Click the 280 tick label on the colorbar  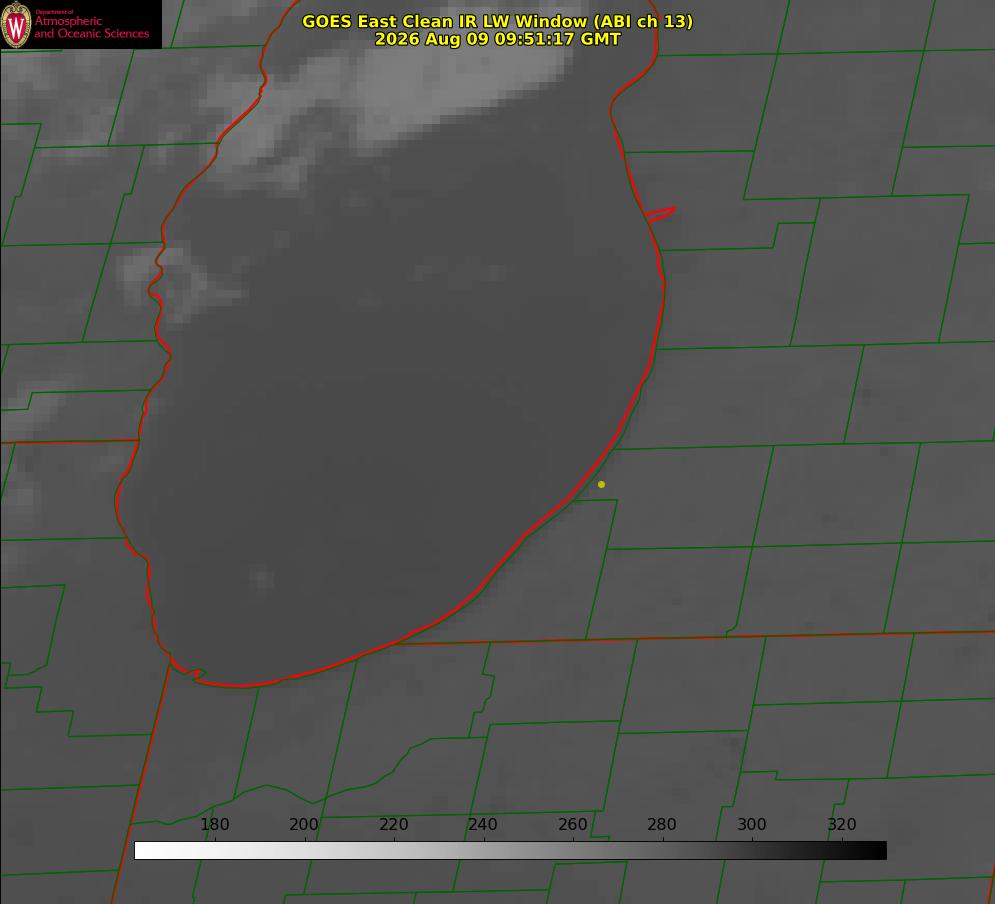tap(662, 824)
